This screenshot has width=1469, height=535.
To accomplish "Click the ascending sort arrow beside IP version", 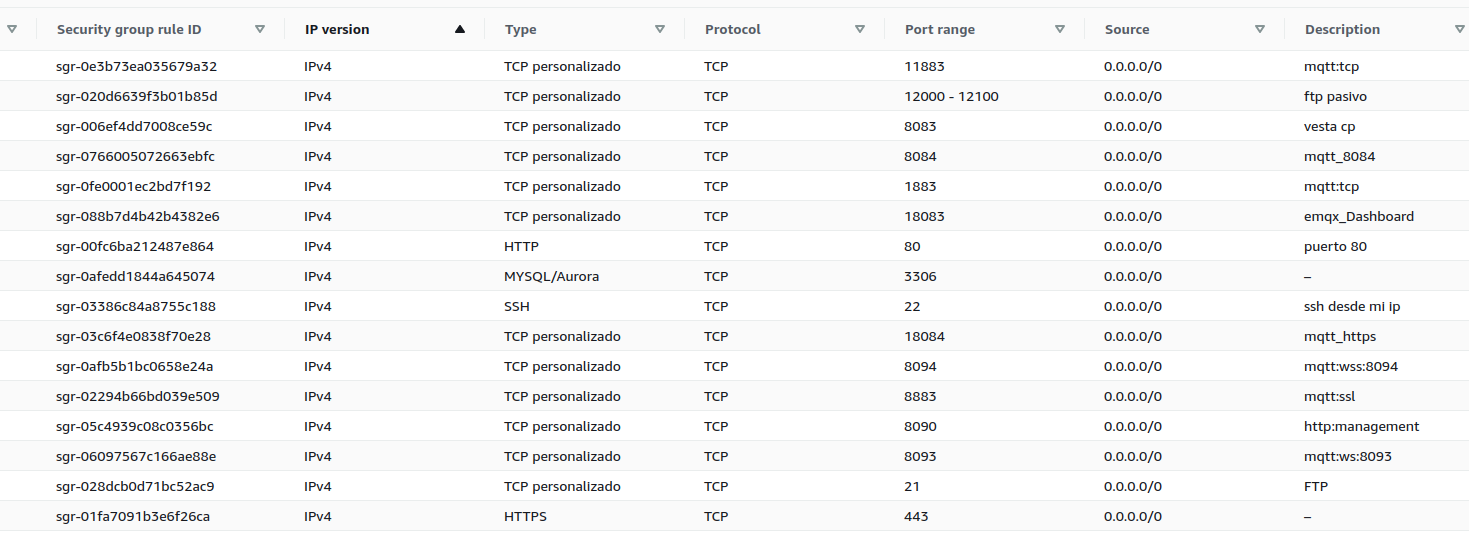I will click(x=460, y=29).
